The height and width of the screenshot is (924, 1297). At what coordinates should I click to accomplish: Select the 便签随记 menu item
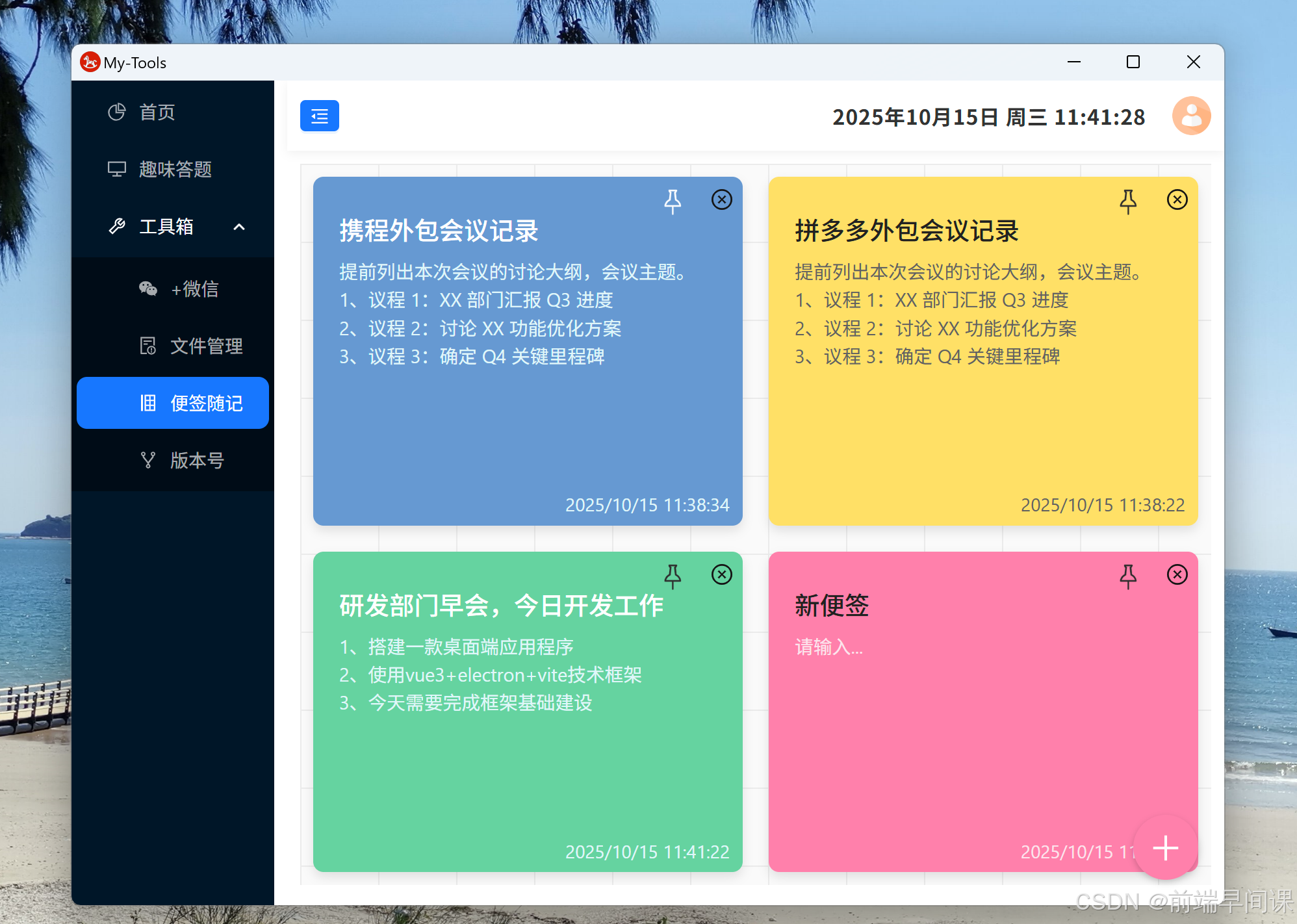[x=173, y=403]
